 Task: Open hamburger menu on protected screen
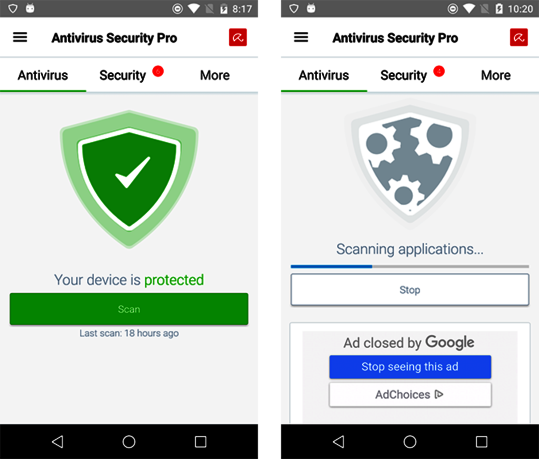[x=20, y=37]
